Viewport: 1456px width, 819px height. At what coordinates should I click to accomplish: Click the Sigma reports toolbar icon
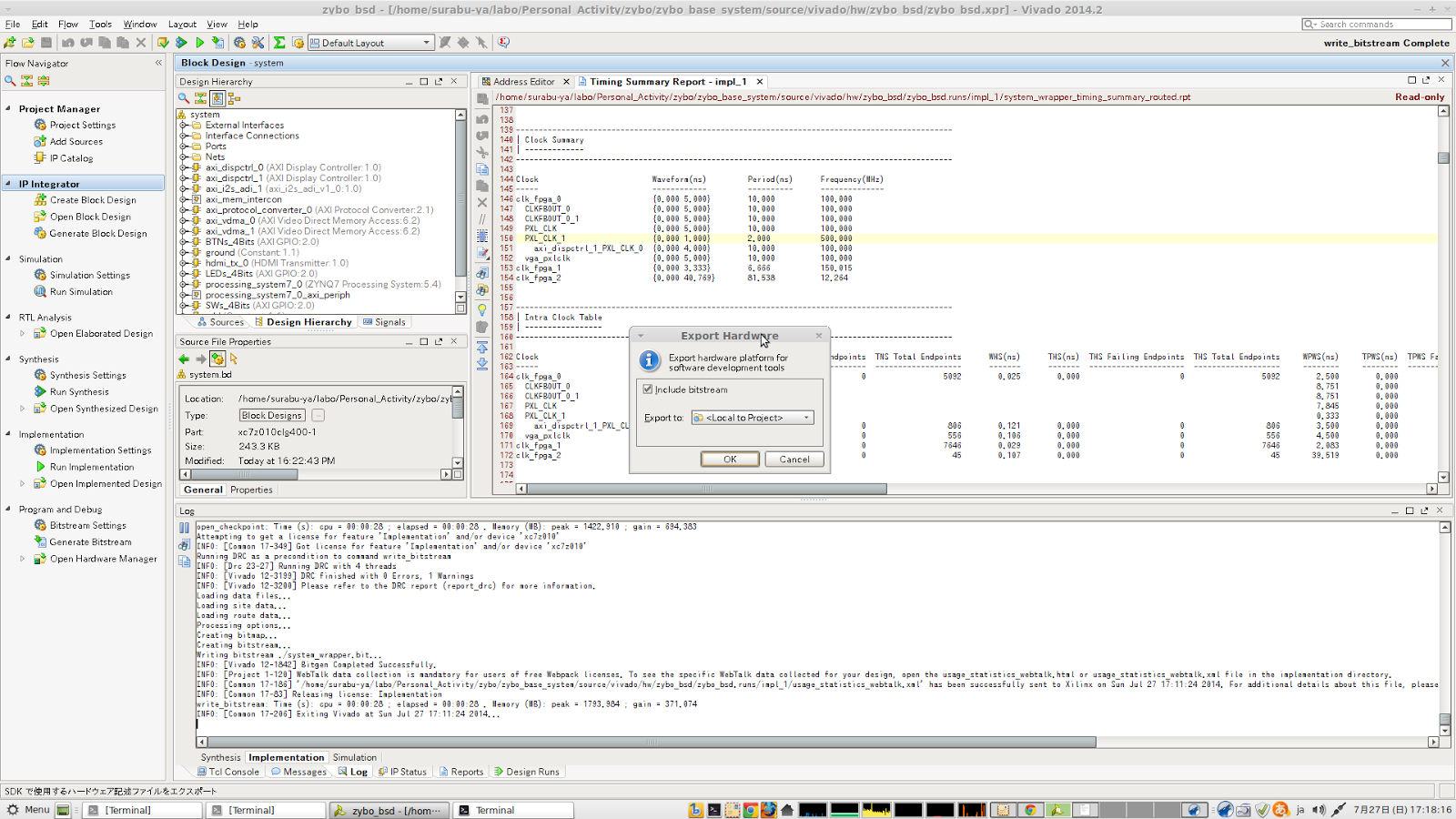pos(279,43)
